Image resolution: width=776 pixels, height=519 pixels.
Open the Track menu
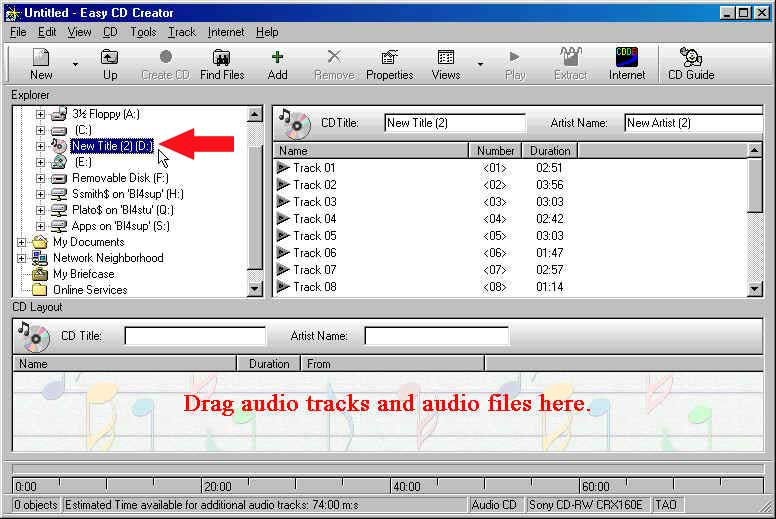point(182,32)
